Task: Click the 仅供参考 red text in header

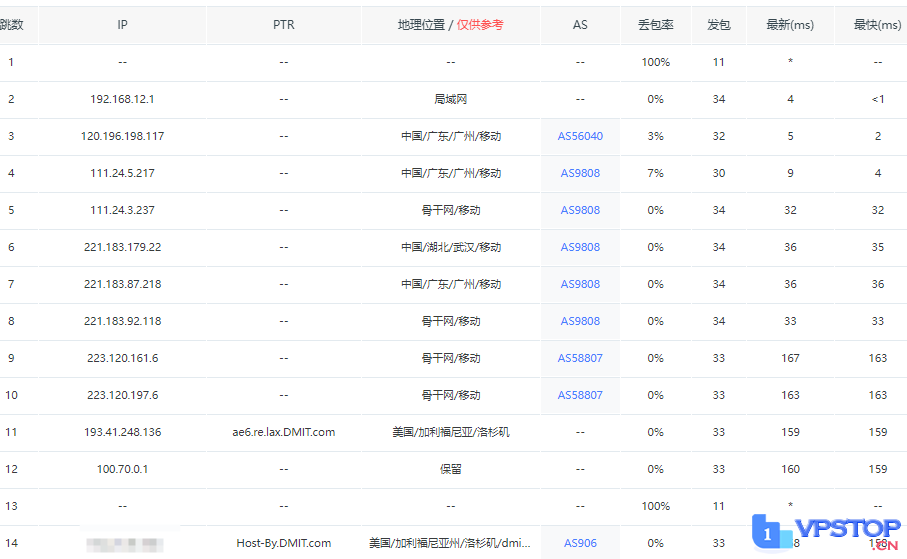Action: [x=480, y=25]
